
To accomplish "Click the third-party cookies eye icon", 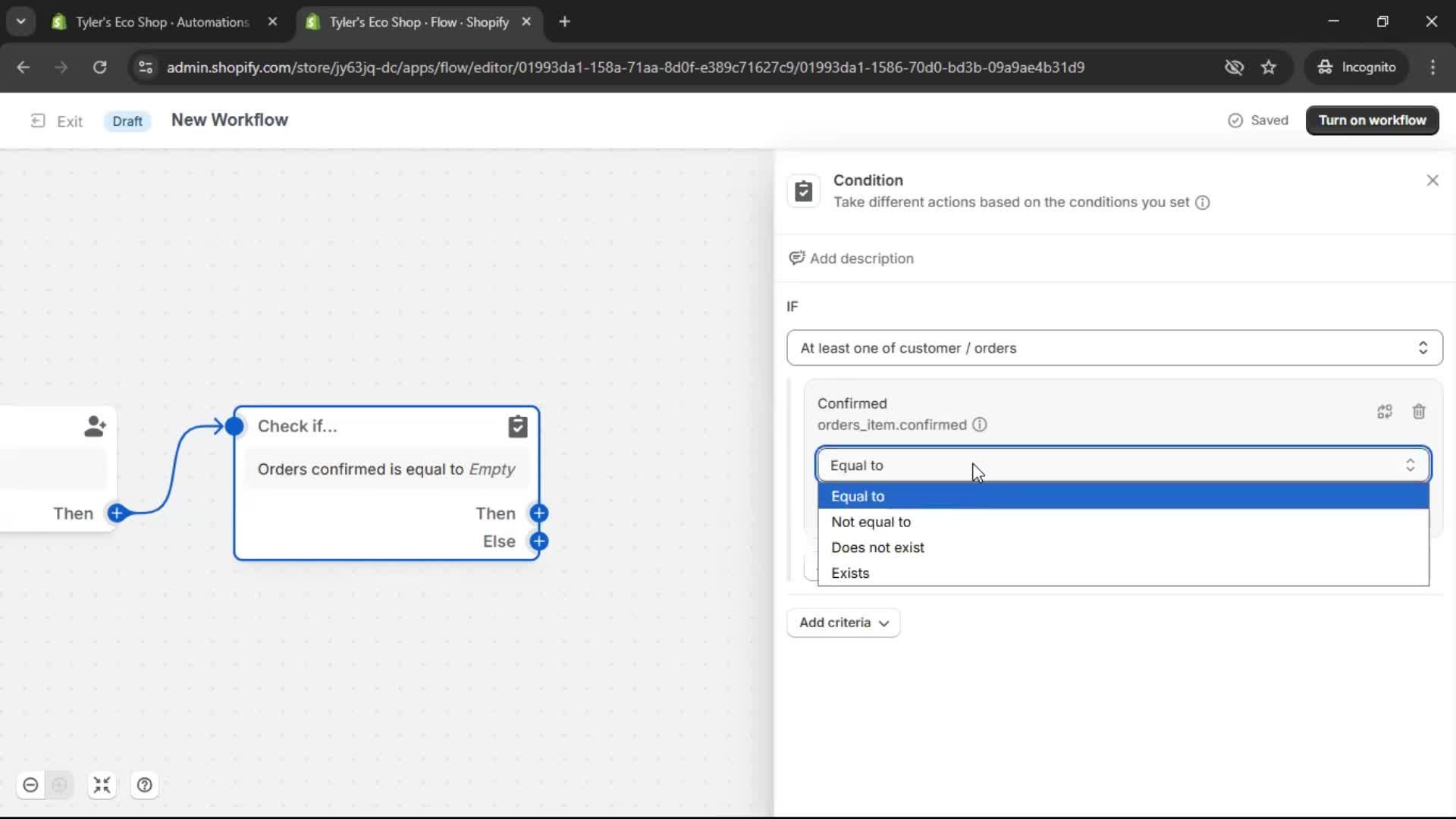I will click(1234, 67).
